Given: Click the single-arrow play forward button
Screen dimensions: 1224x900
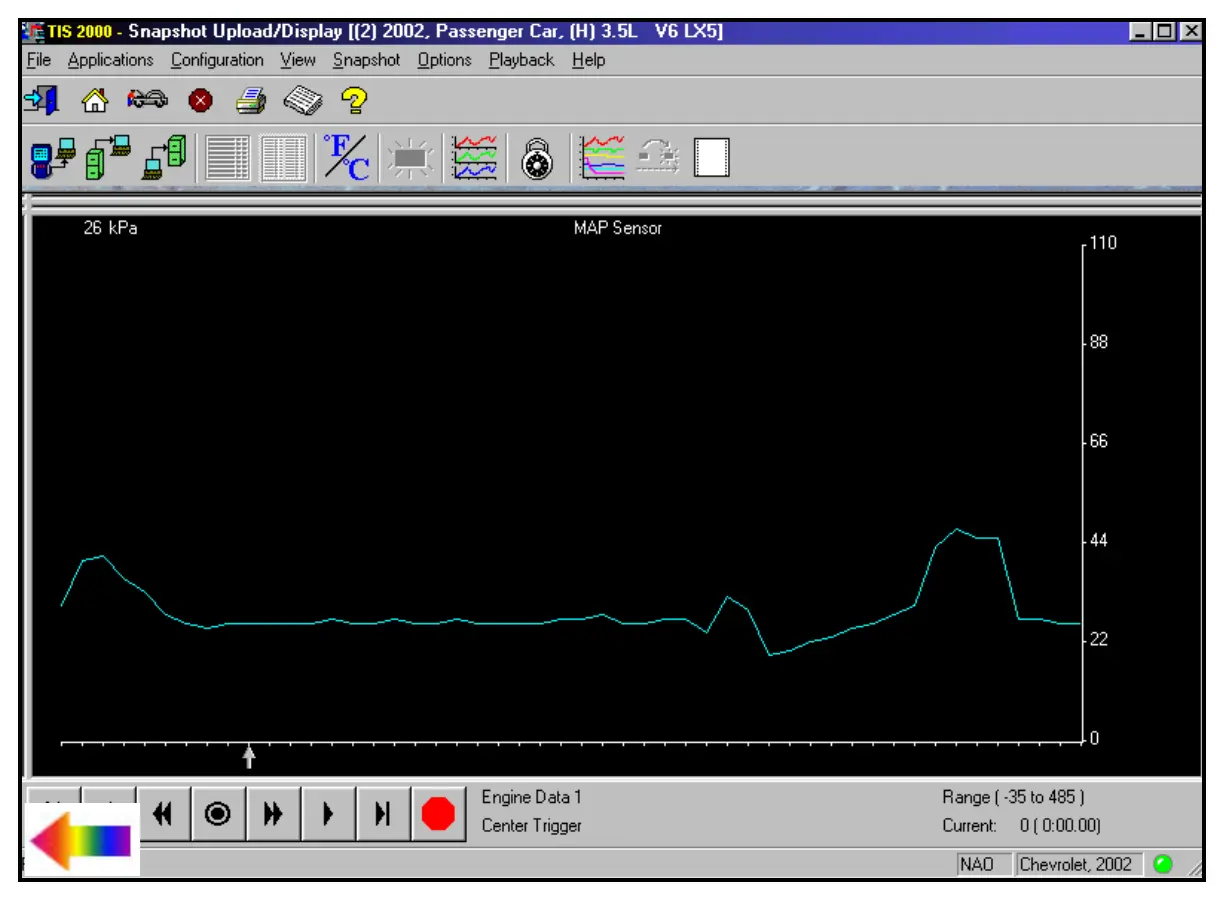Looking at the screenshot, I should [327, 814].
